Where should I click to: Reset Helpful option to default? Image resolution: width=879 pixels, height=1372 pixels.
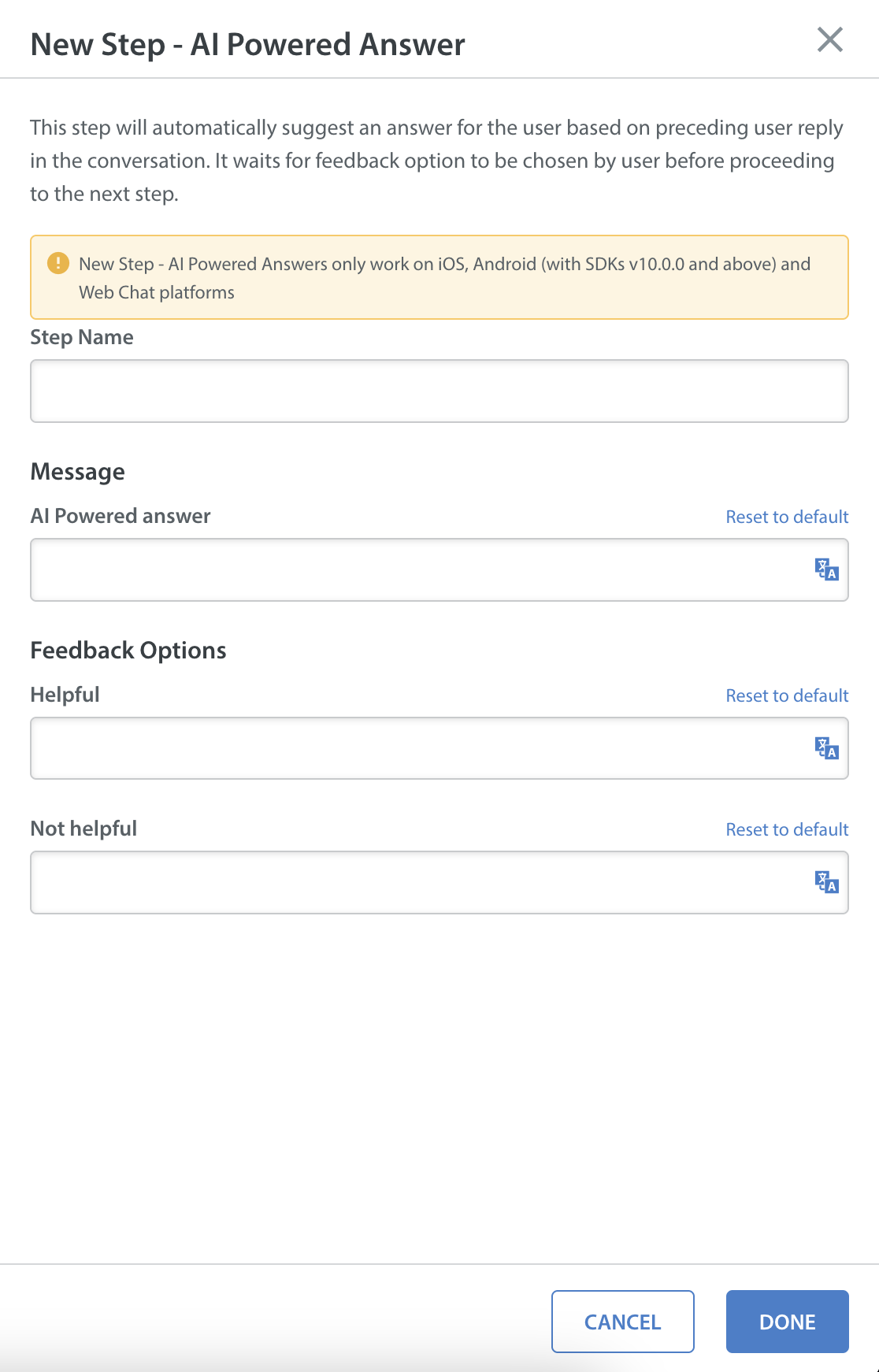click(x=787, y=695)
